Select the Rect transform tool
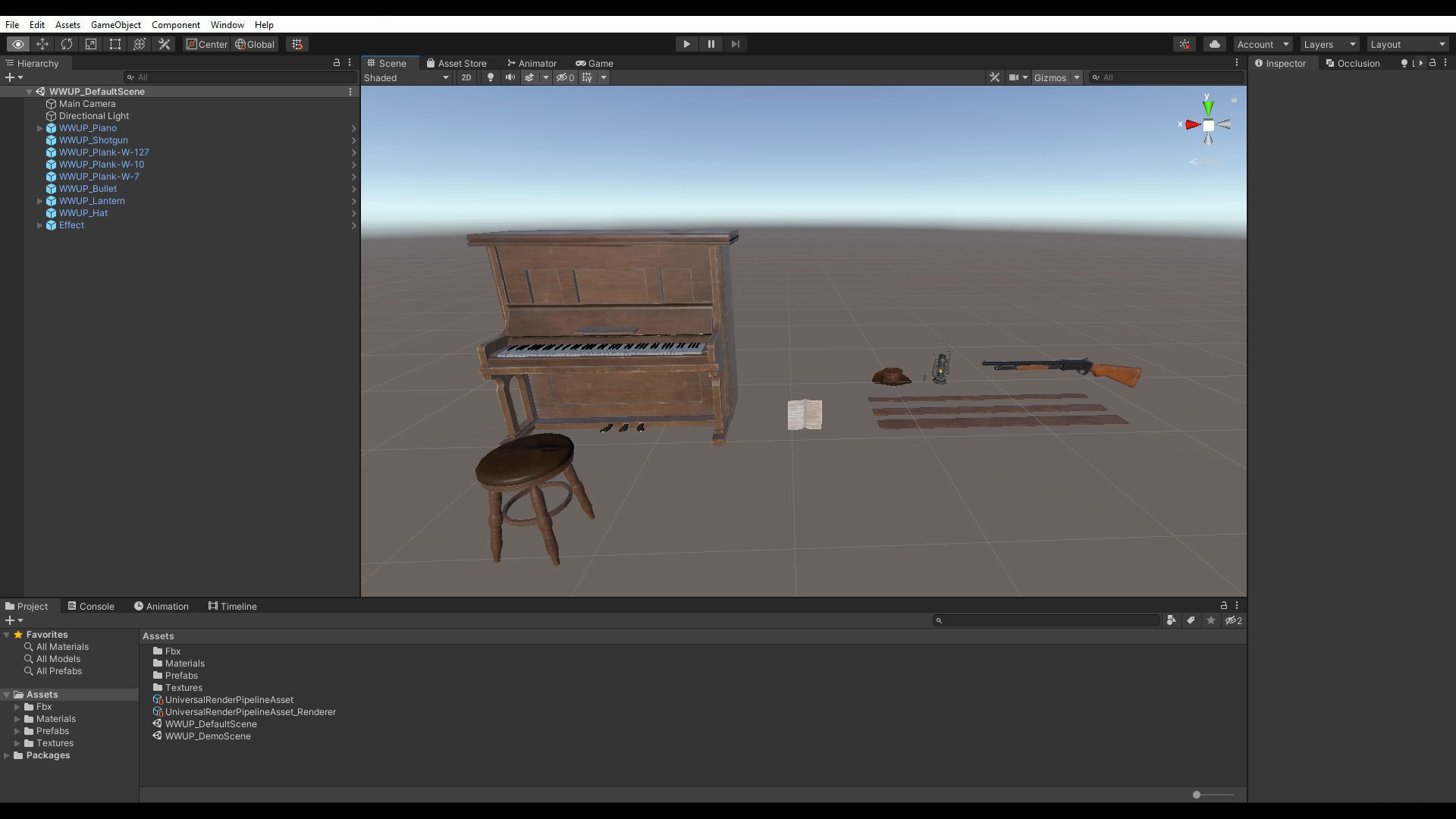 click(x=115, y=44)
